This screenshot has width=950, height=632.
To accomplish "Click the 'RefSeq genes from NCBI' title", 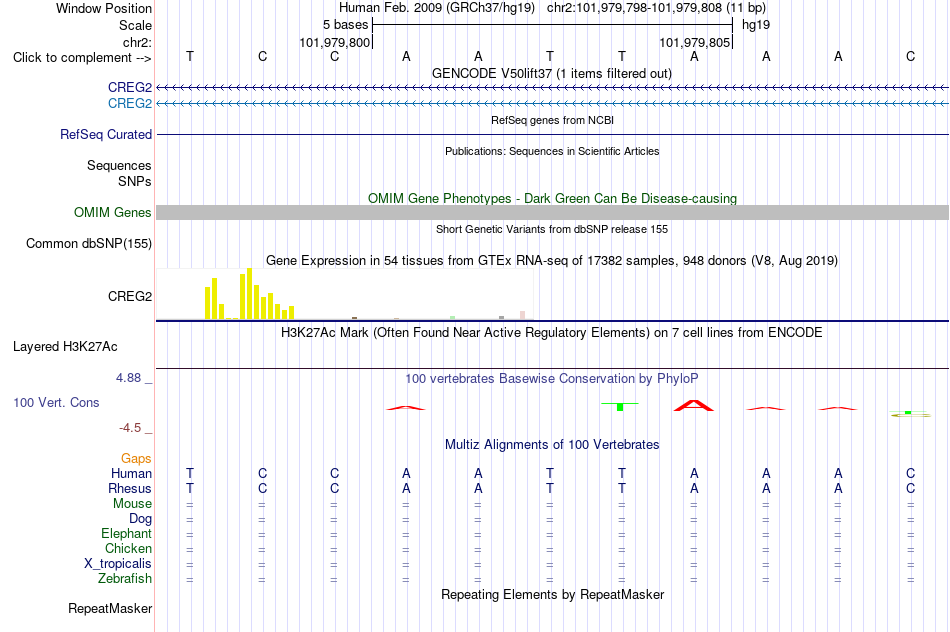I will point(552,120).
